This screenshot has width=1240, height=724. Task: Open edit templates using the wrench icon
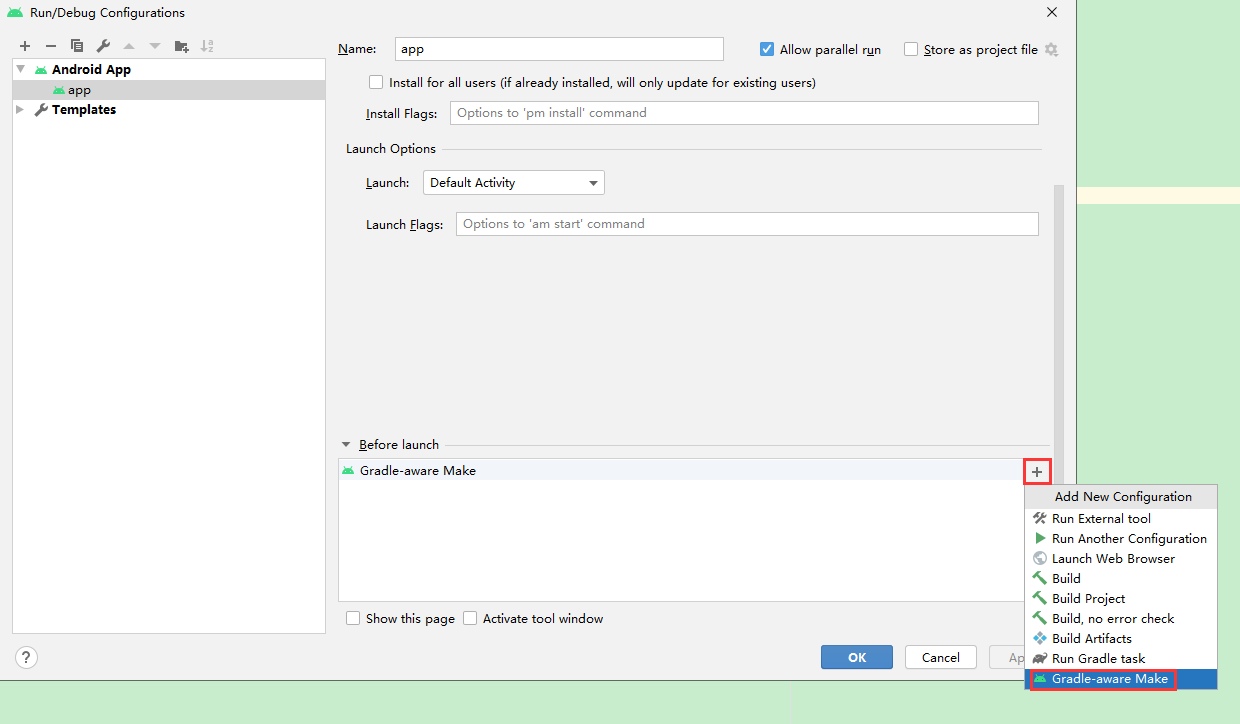[102, 45]
